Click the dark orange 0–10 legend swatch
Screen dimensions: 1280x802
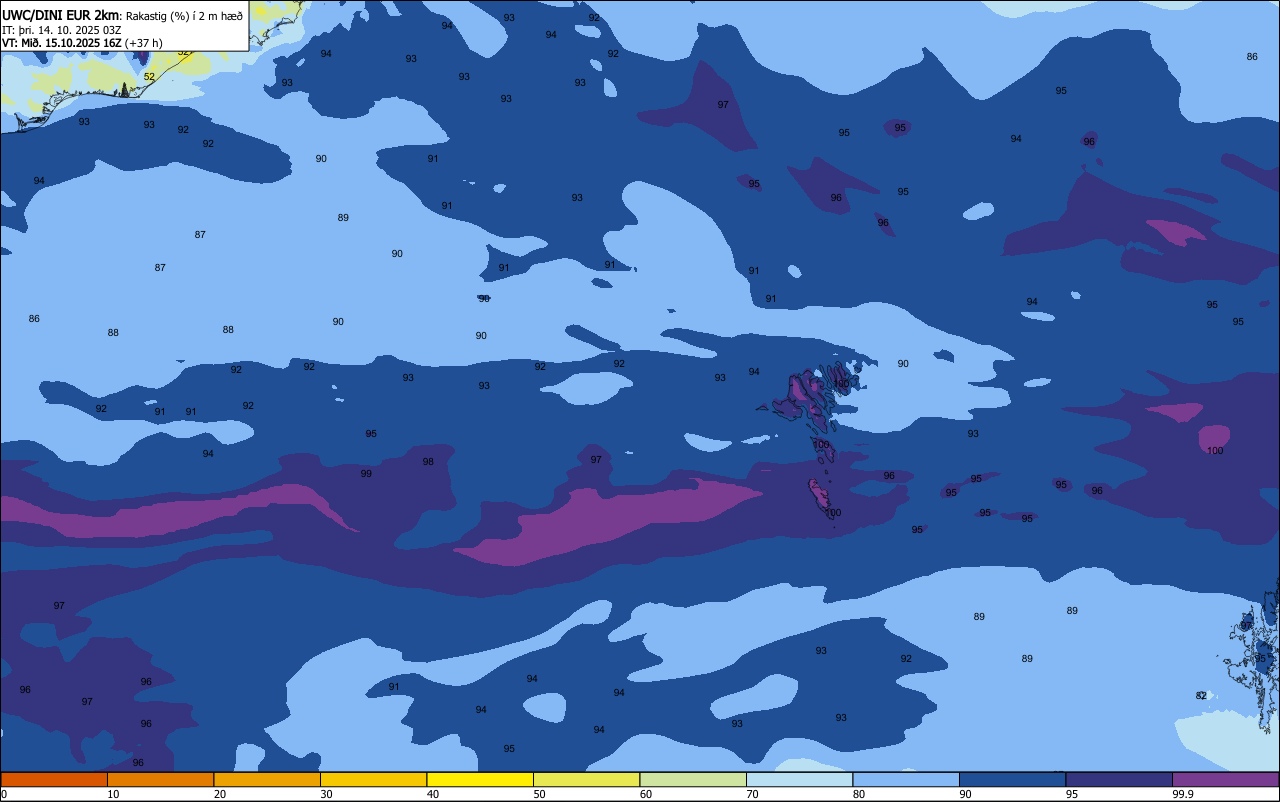[54, 779]
